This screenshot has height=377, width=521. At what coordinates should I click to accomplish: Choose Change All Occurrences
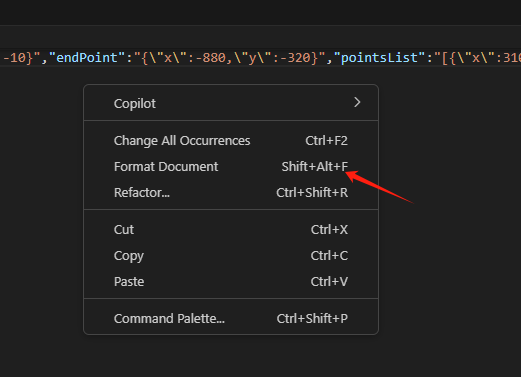coord(231,141)
